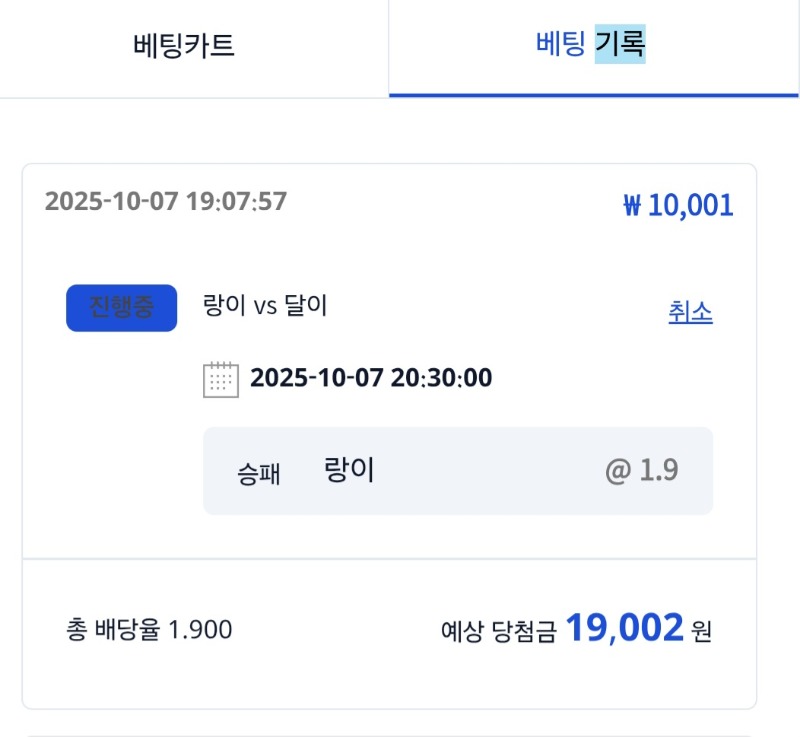
Task: Click the 승패 bet type label
Action: point(258,473)
